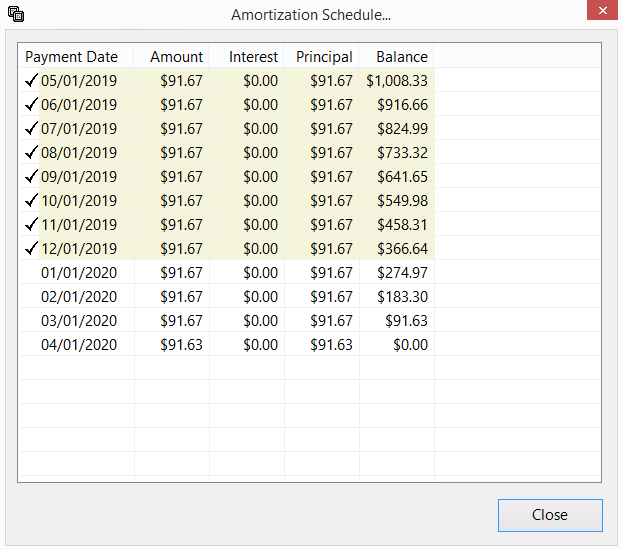Sort by the Payment Date column header

point(72,57)
